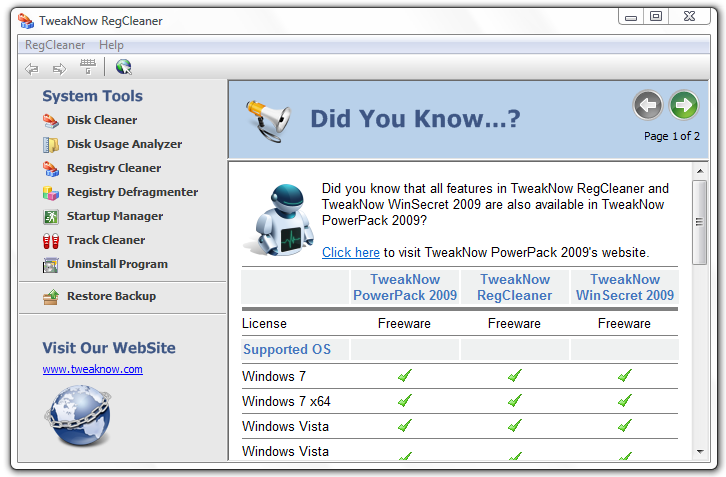Click the 'Supported OS' row heading
Viewport: 726px width, 477px height.
(x=287, y=350)
